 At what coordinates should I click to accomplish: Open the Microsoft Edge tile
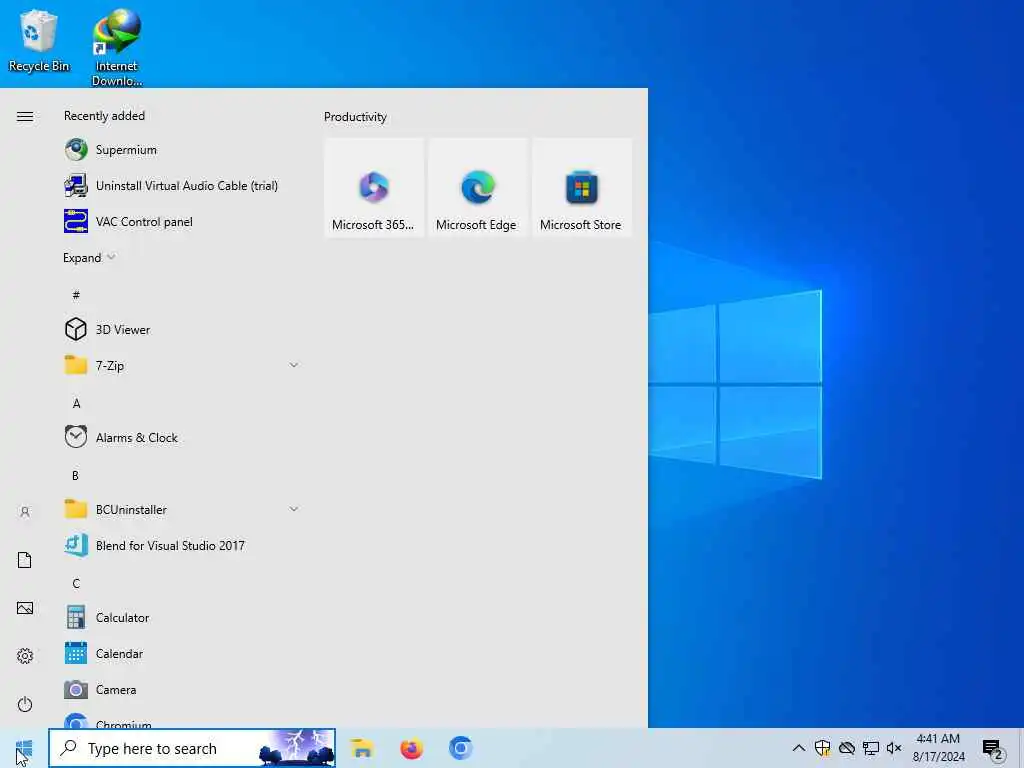point(477,187)
